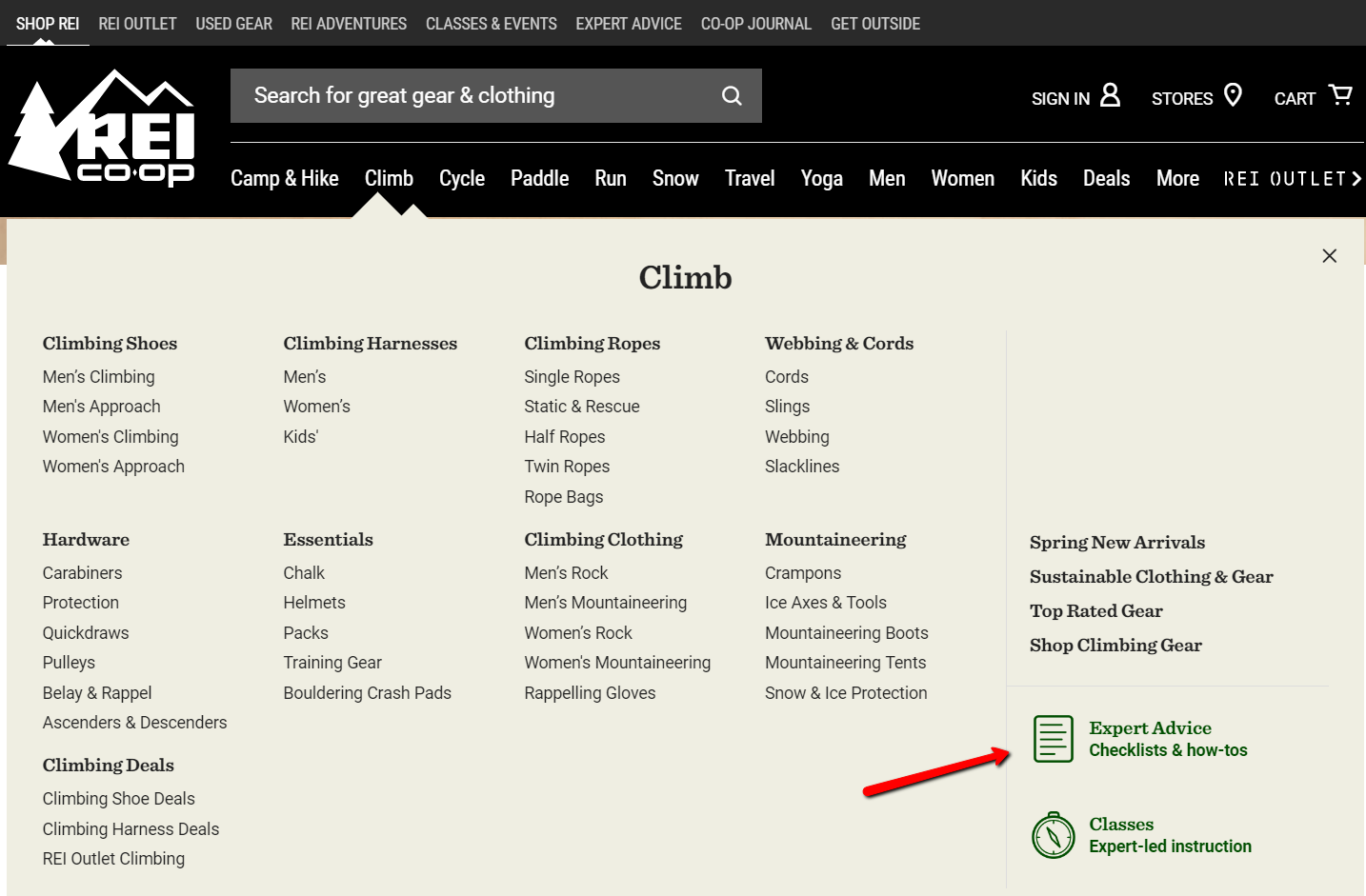The height and width of the screenshot is (896, 1366).
Task: Switch to the REI Outlet top tab
Action: pos(137,24)
